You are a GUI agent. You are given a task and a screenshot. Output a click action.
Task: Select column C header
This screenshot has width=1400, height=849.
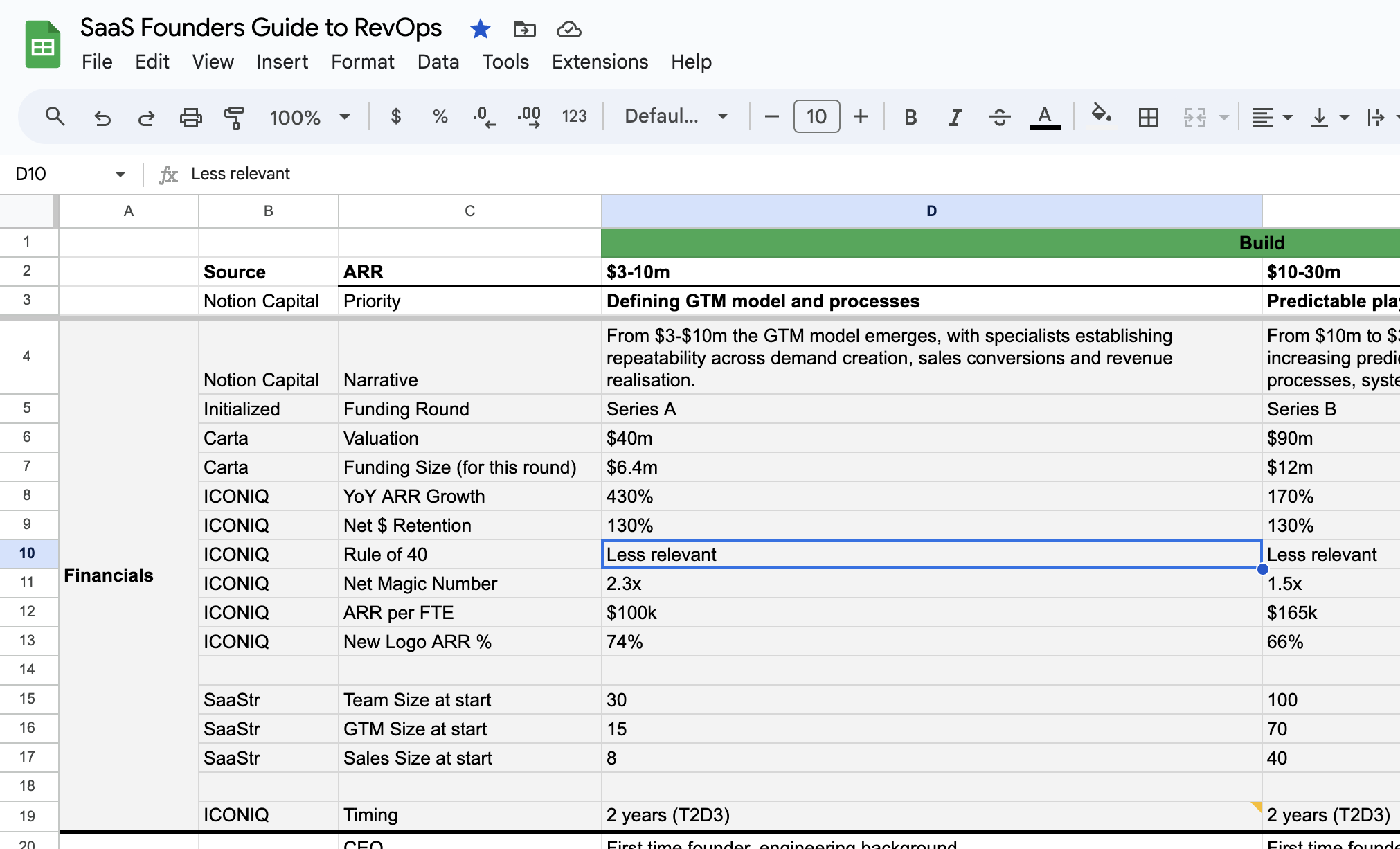coord(470,211)
